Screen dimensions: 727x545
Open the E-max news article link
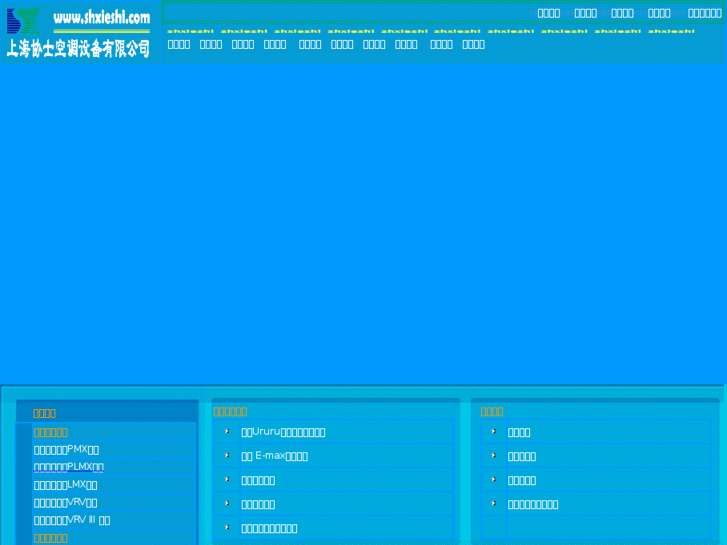tap(274, 456)
